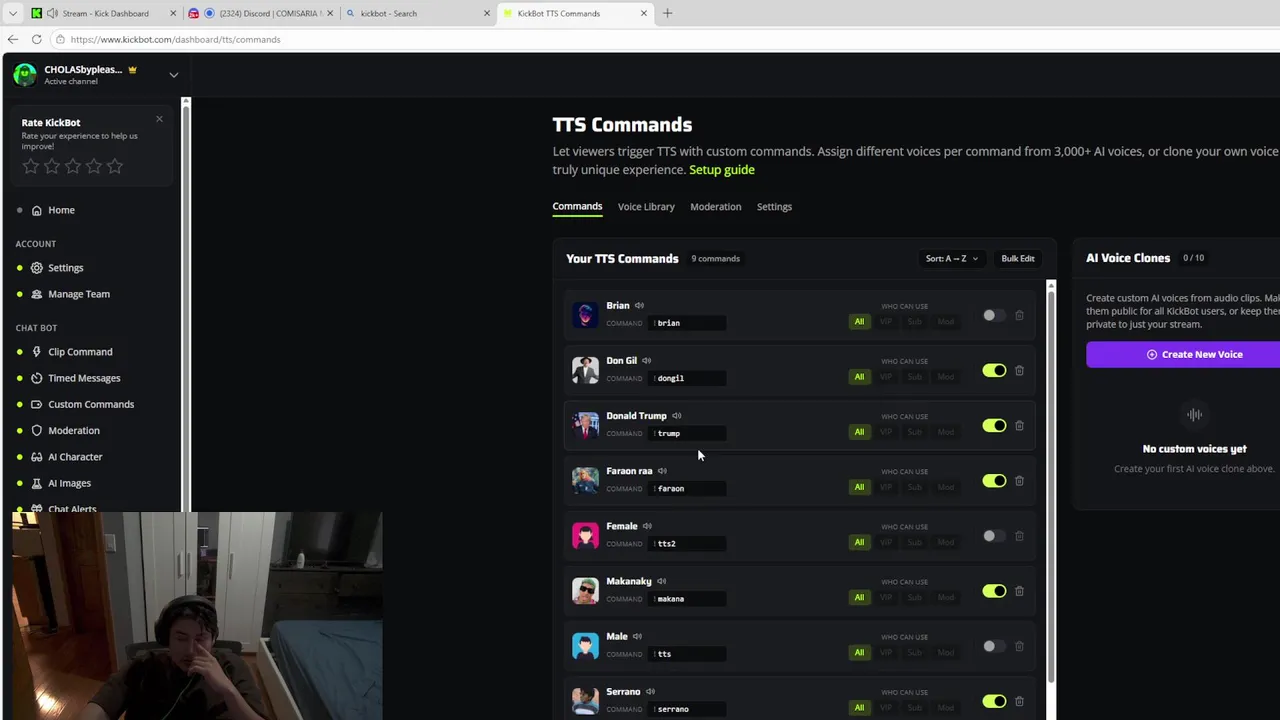Play the Serrano voice preview icon
This screenshot has height=720, width=1280.
tap(650, 691)
